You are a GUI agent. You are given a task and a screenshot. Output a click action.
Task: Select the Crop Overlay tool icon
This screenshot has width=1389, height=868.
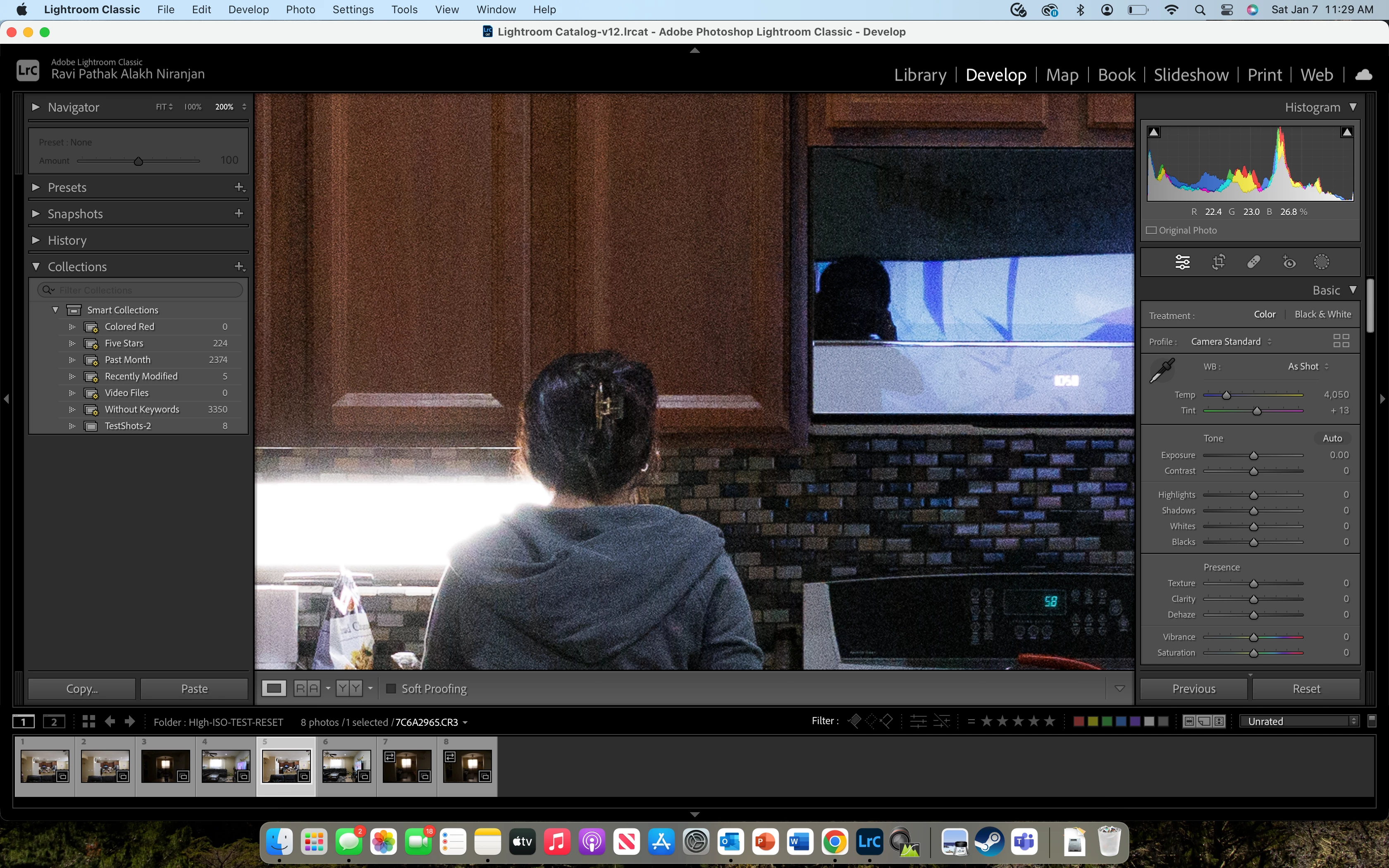point(1218,262)
